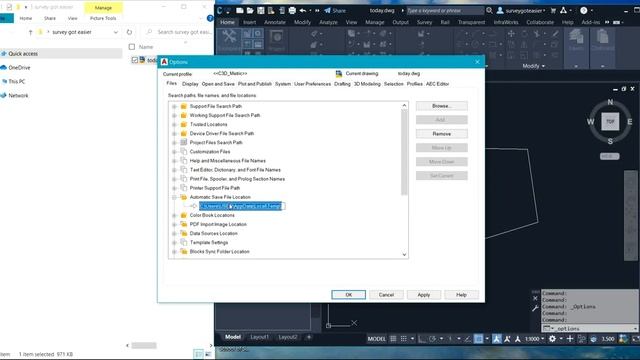Click the magnifier icon beside keyword search

coord(489,11)
